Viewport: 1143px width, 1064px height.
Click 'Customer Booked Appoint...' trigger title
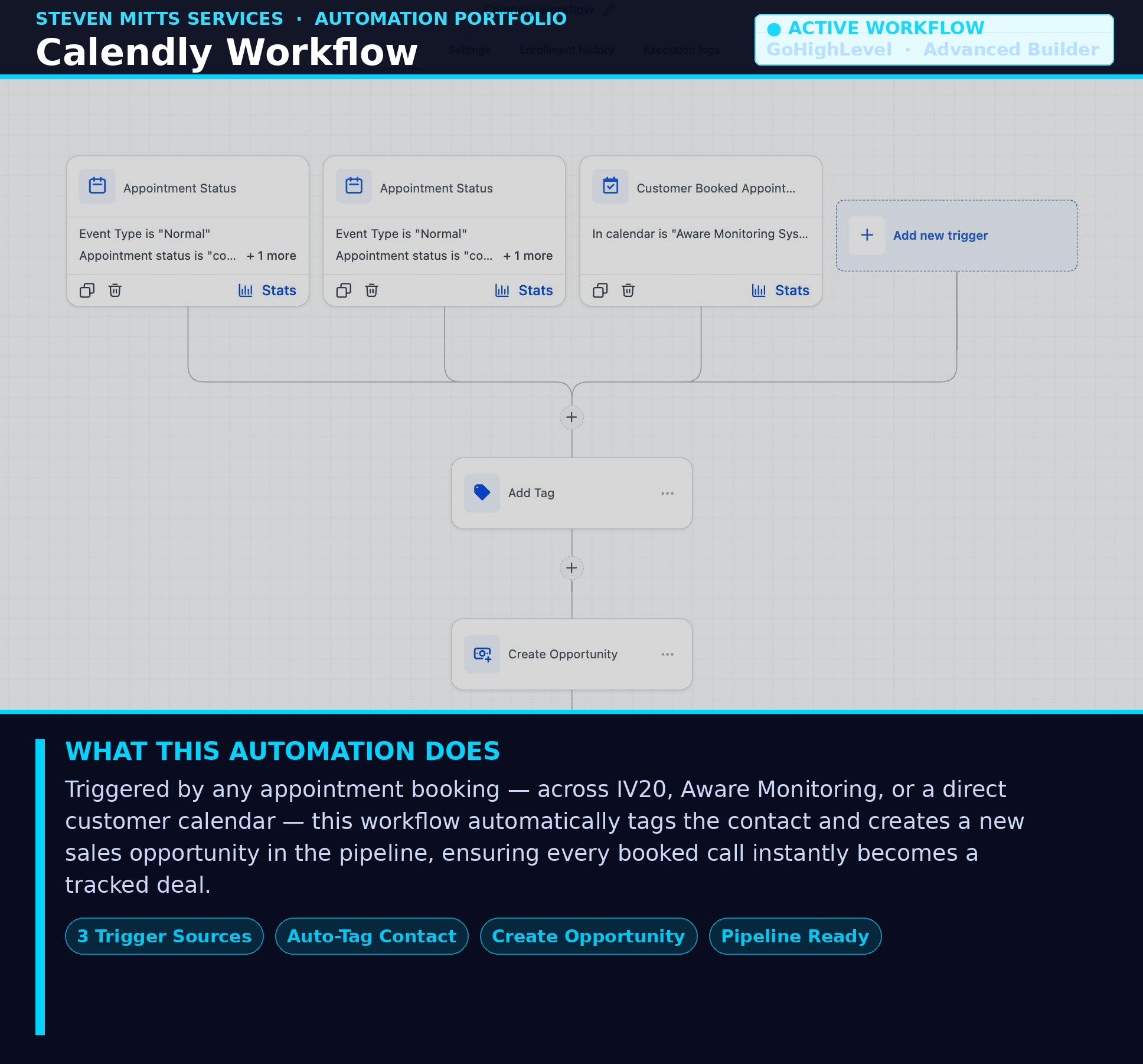point(716,188)
